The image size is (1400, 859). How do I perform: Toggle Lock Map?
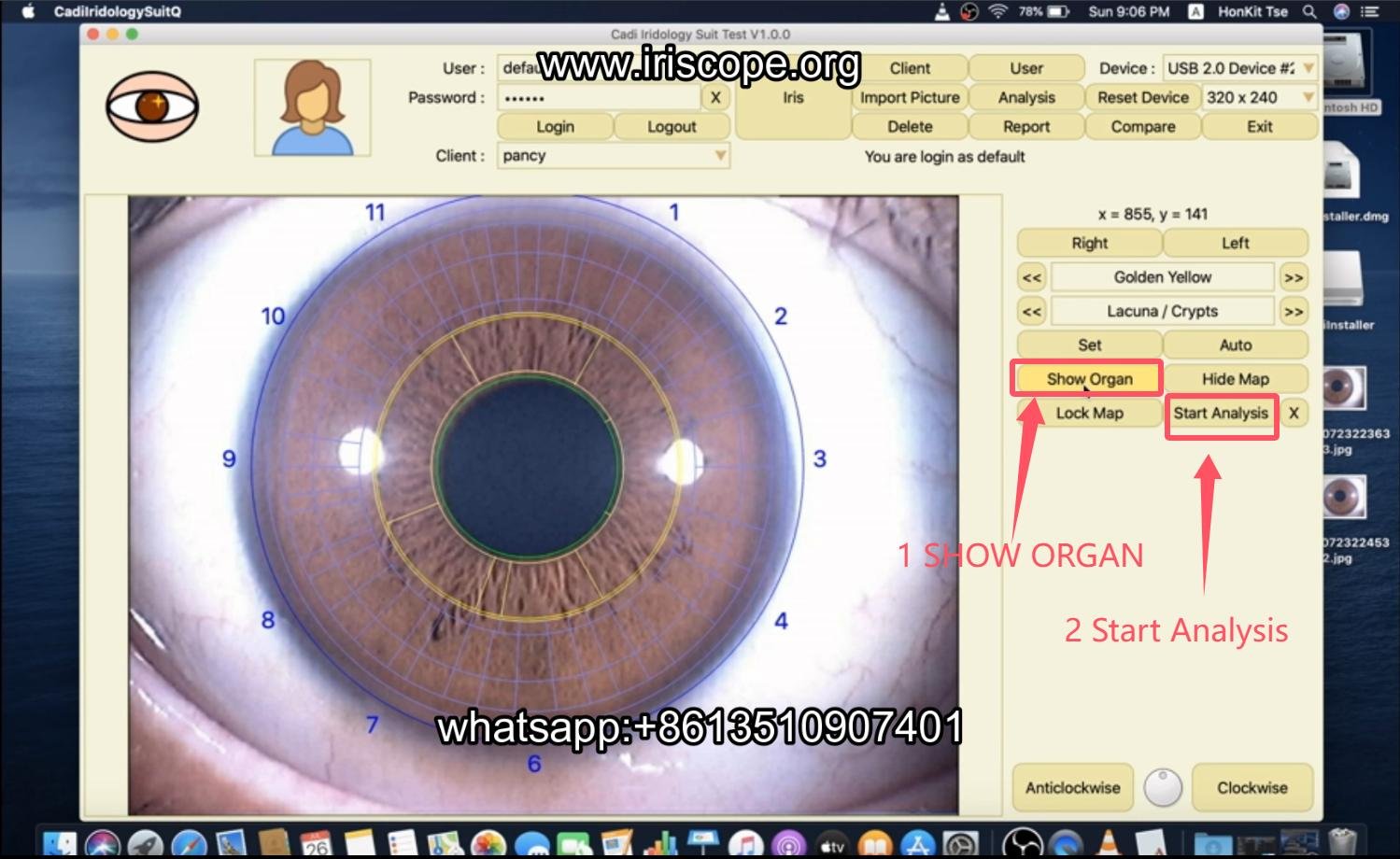[1089, 413]
